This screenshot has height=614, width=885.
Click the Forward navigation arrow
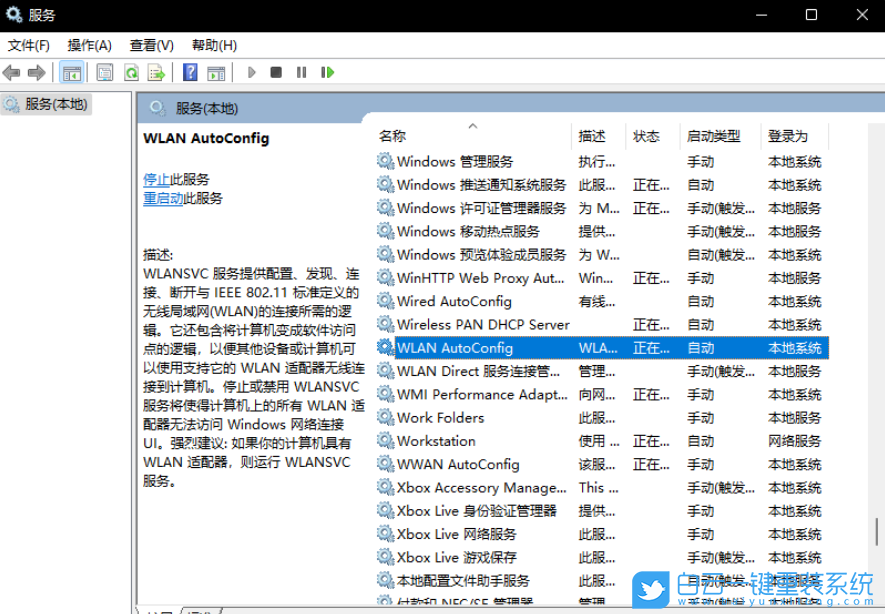click(x=37, y=72)
